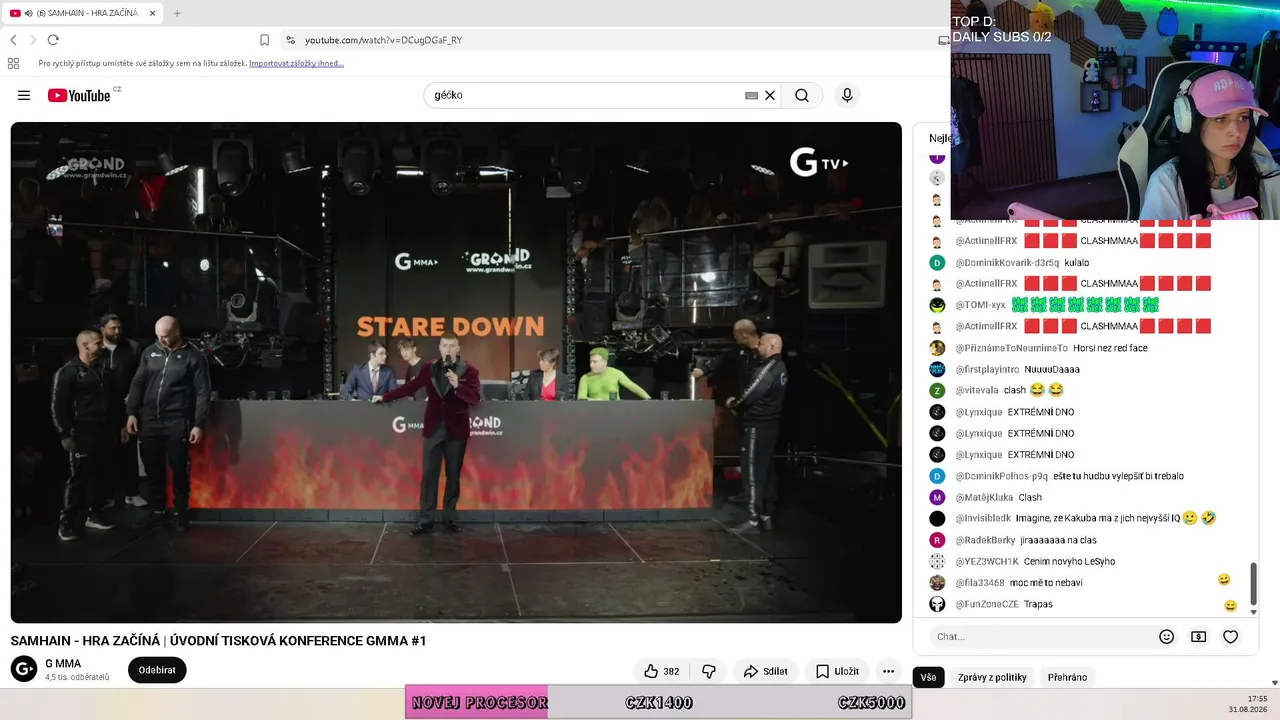Select the SAMHAIN - HRA ZAČÍNÁ browser tab

click(84, 13)
